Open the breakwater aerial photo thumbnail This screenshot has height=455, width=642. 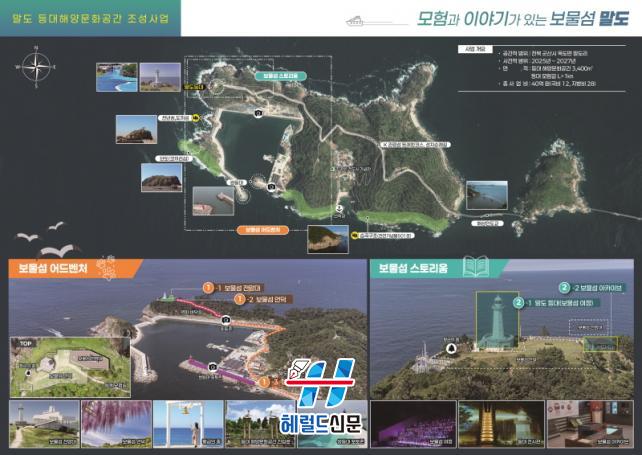213,201
